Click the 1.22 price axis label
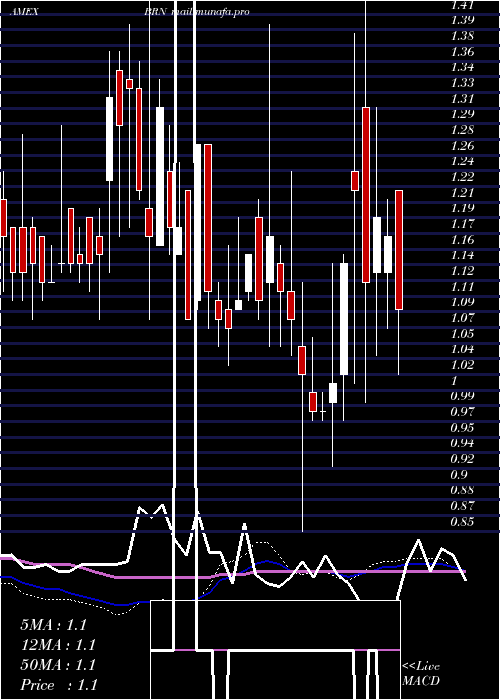 (462, 177)
